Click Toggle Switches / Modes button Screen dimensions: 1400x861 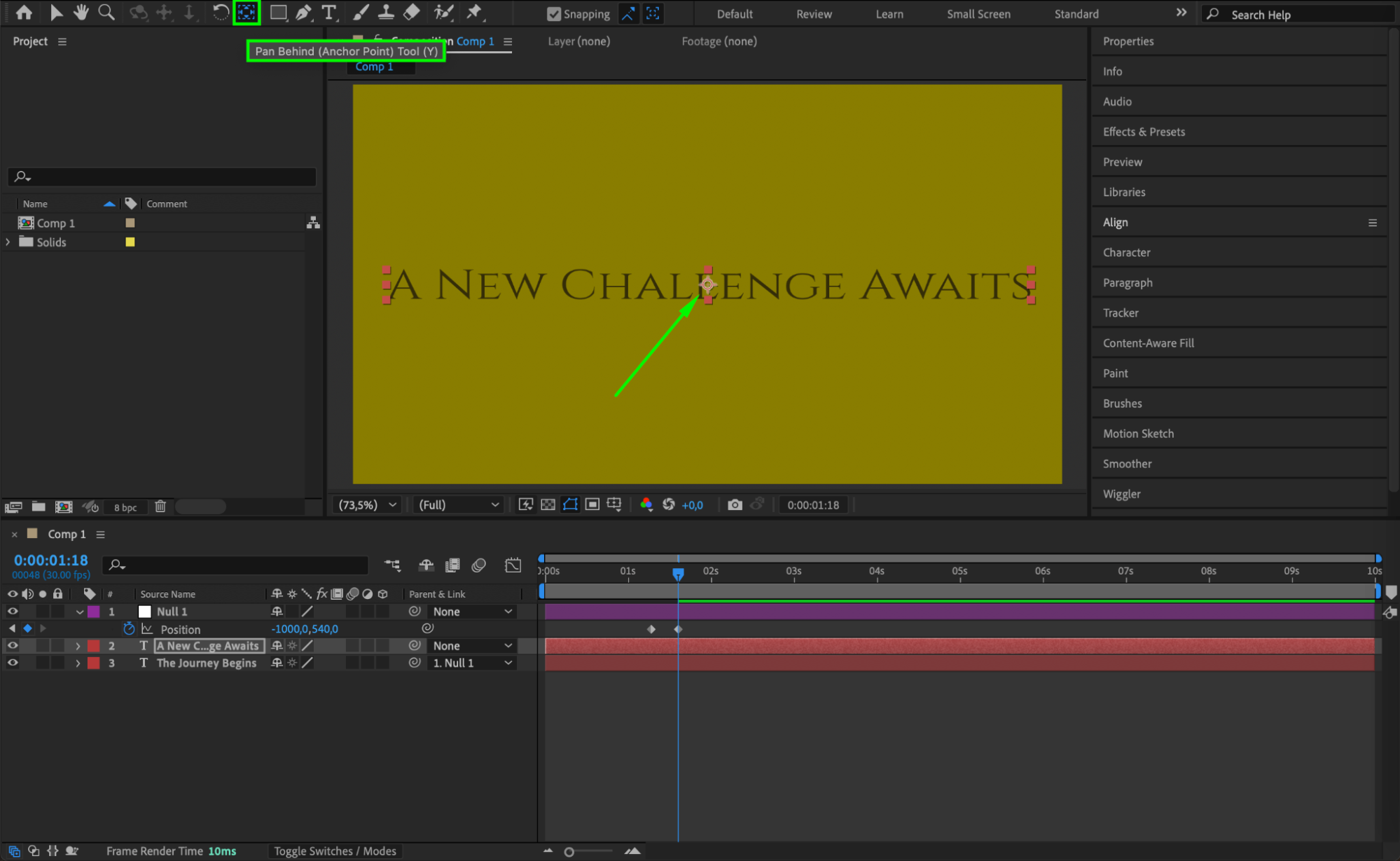click(x=335, y=851)
